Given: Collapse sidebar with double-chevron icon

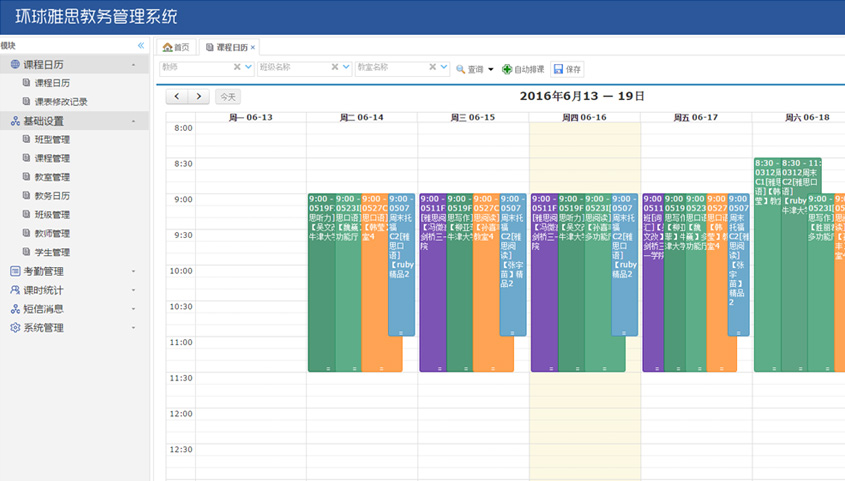Looking at the screenshot, I should point(141,46).
